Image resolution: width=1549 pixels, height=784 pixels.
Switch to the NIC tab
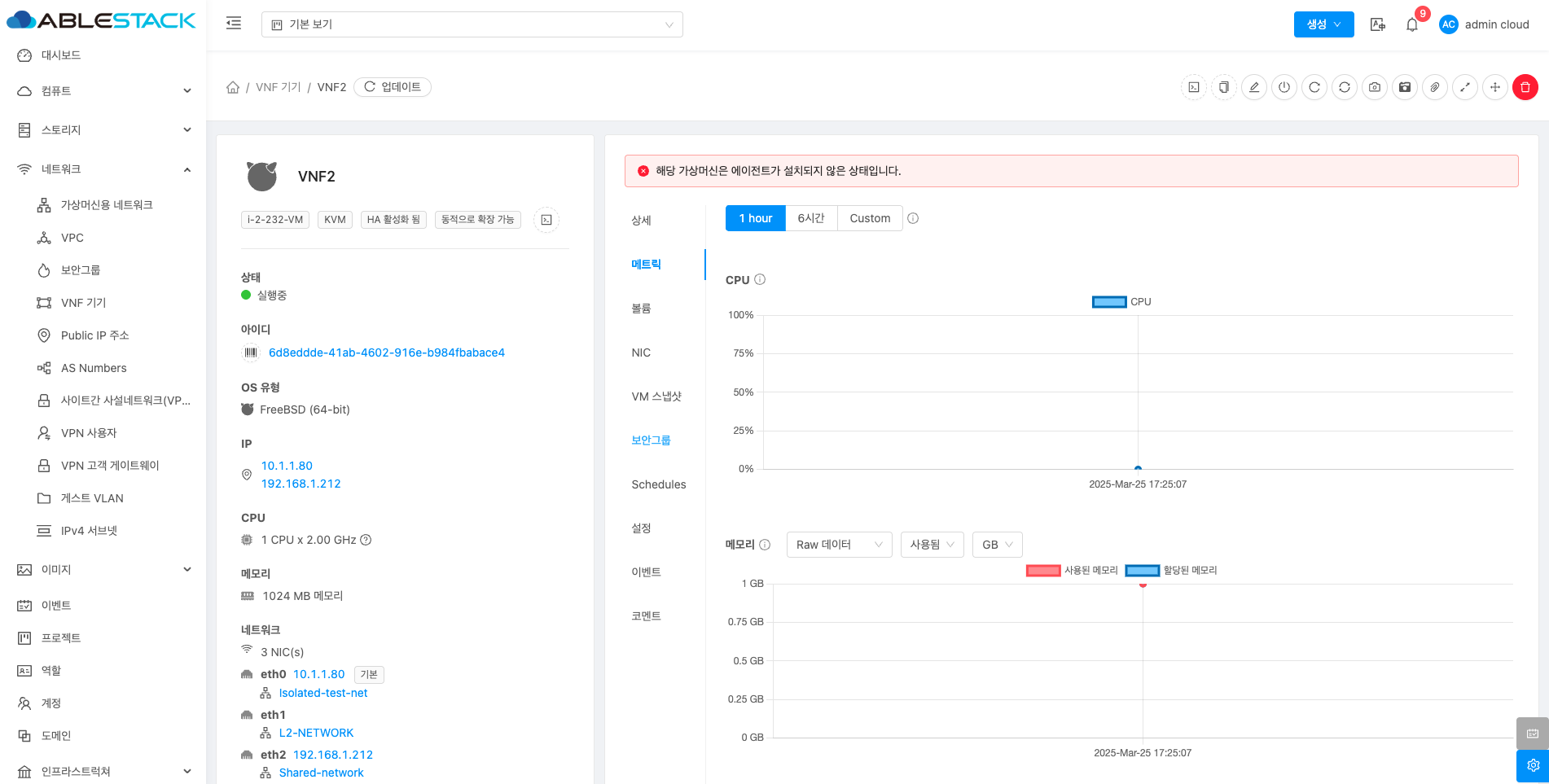(641, 353)
